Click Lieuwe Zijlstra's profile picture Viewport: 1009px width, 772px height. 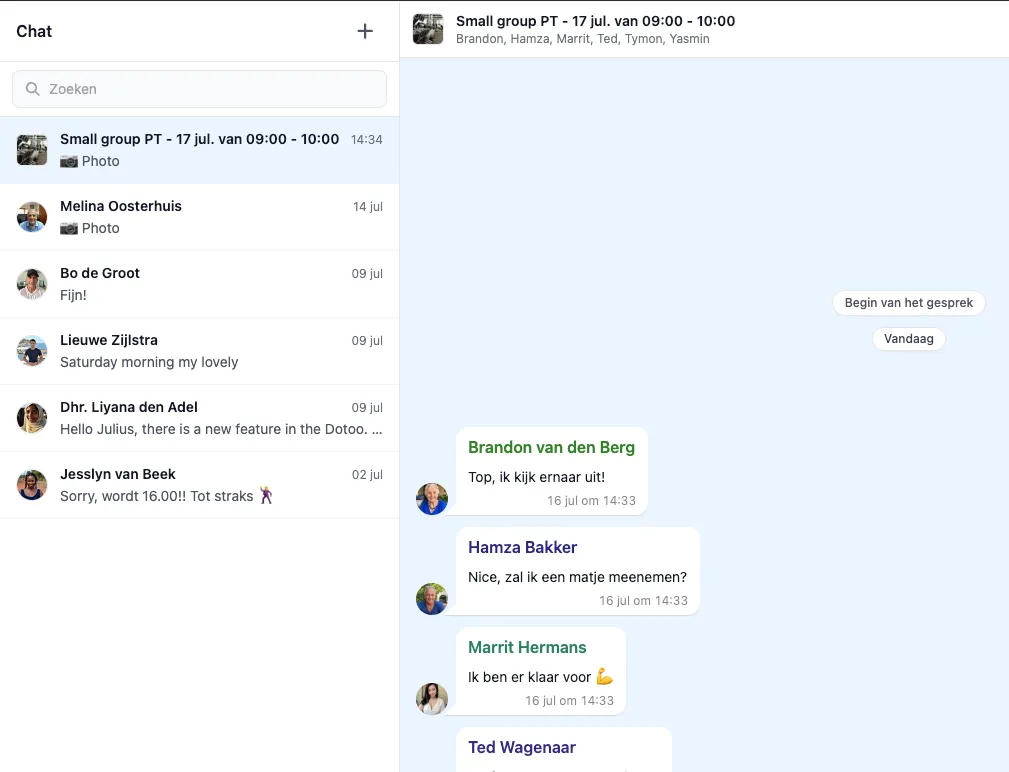point(32,351)
